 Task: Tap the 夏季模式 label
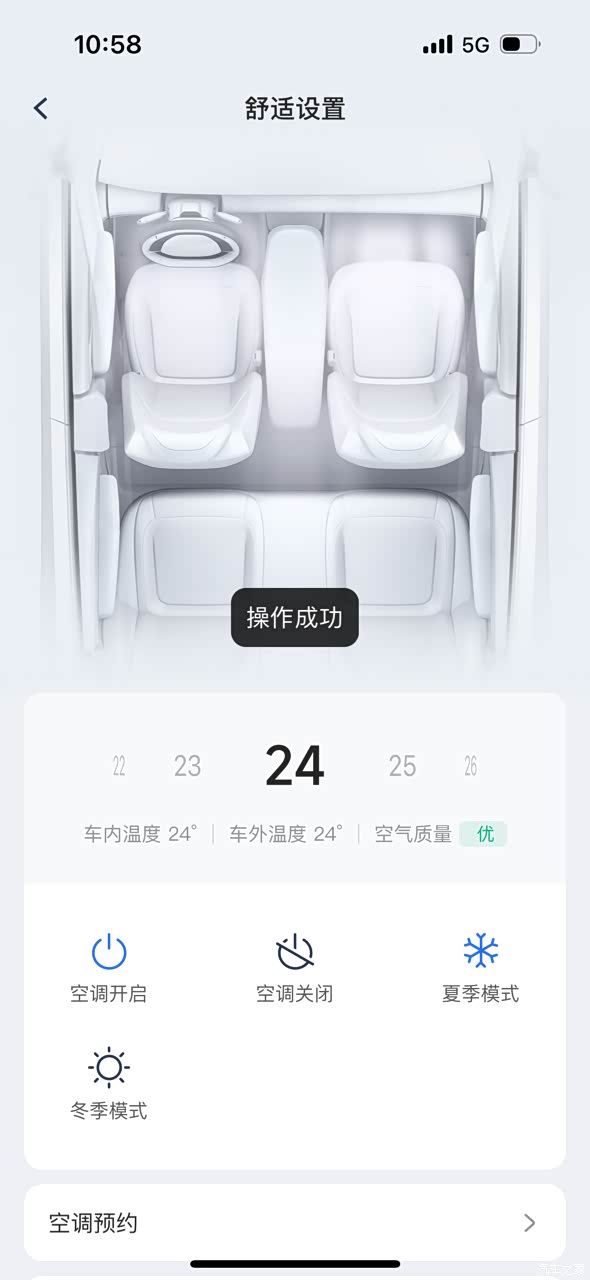pyautogui.click(x=481, y=994)
